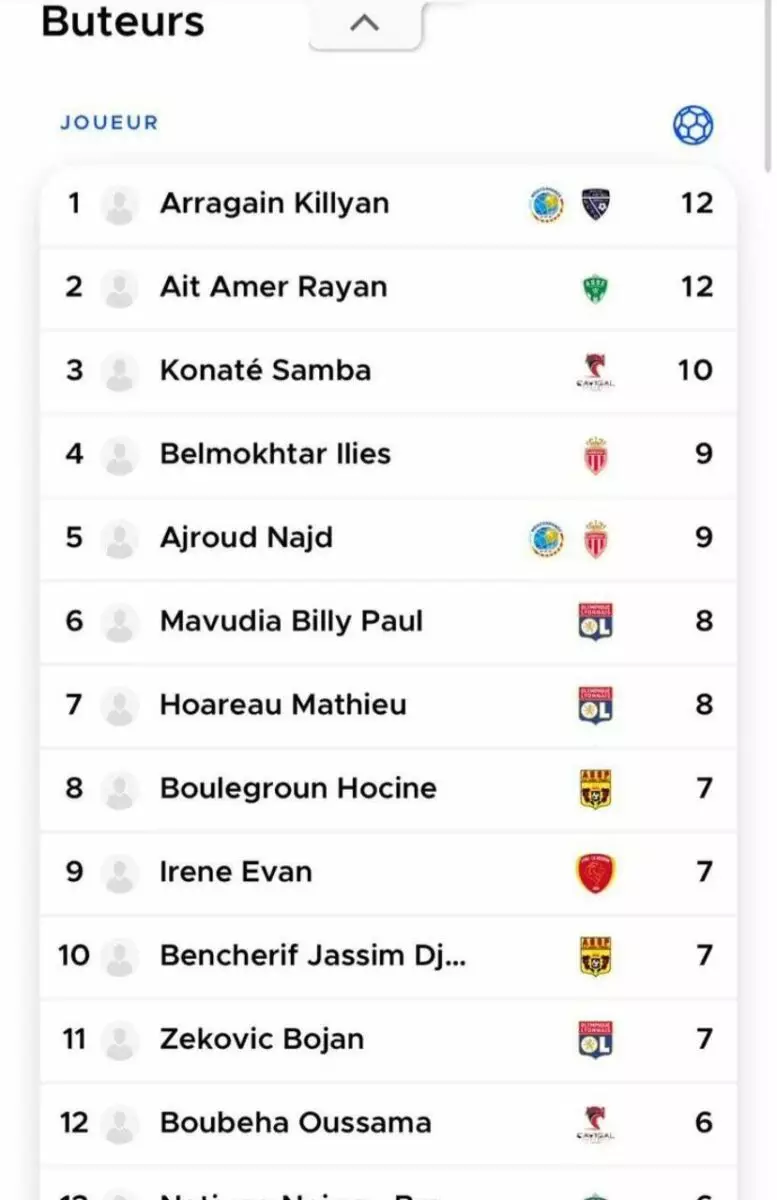Click the avatar placeholder for Irene Evan
The height and width of the screenshot is (1200, 777).
click(x=119, y=874)
